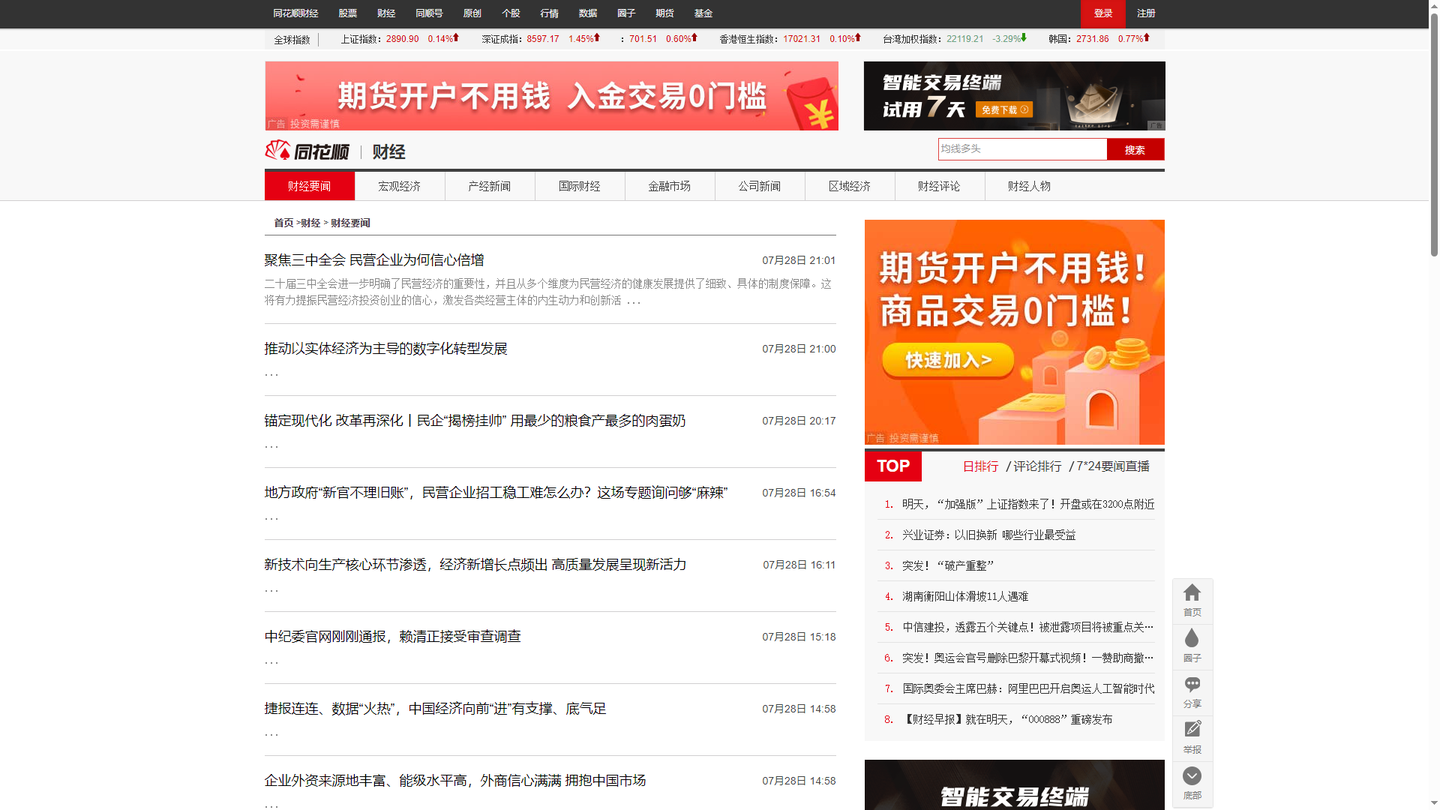1440x810 pixels.
Task: Open article 锚定现代化 改革再深化
Action: pos(475,420)
